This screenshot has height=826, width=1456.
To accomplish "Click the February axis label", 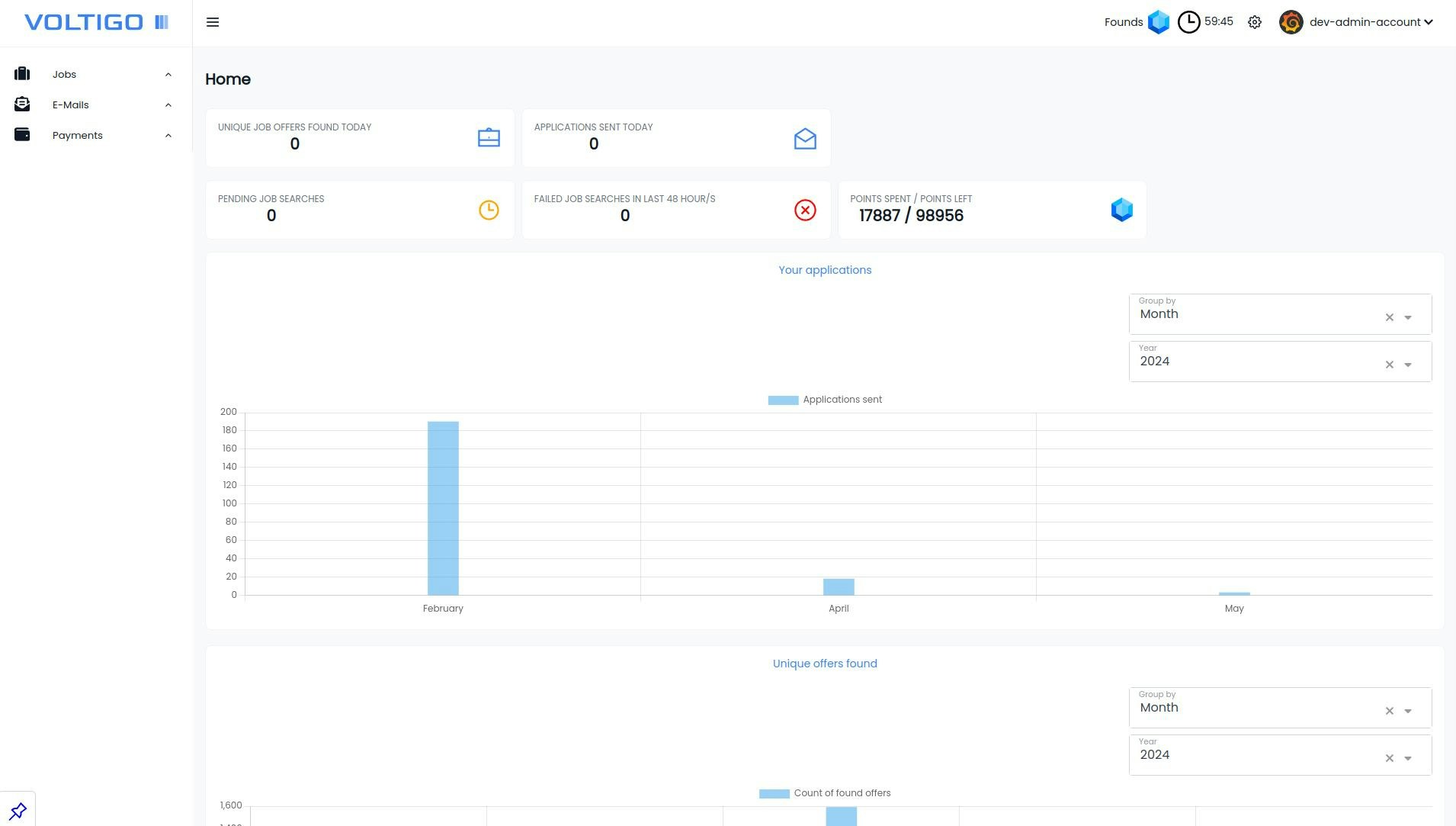I will click(x=443, y=609).
